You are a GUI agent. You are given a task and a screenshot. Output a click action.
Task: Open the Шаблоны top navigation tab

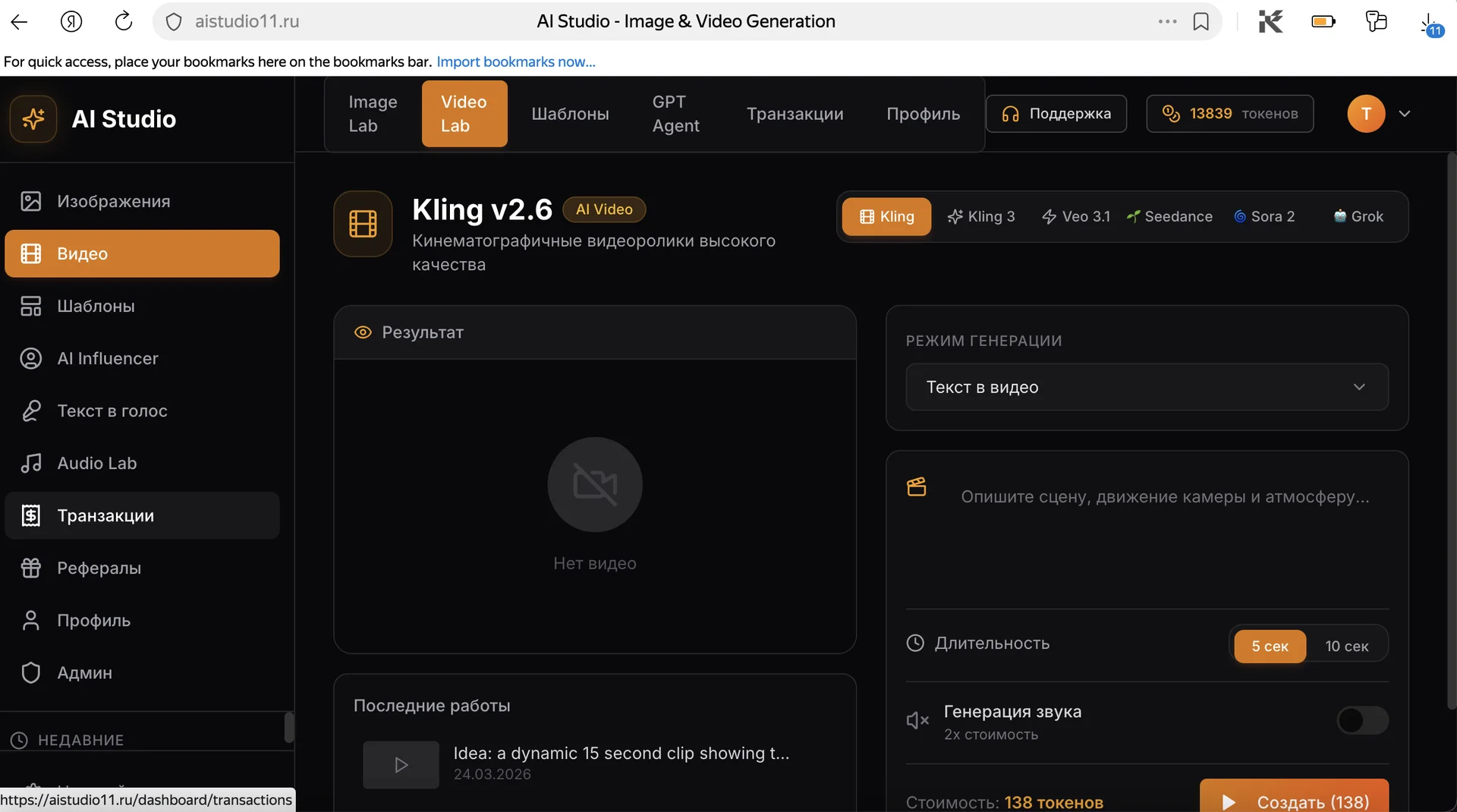coord(571,114)
